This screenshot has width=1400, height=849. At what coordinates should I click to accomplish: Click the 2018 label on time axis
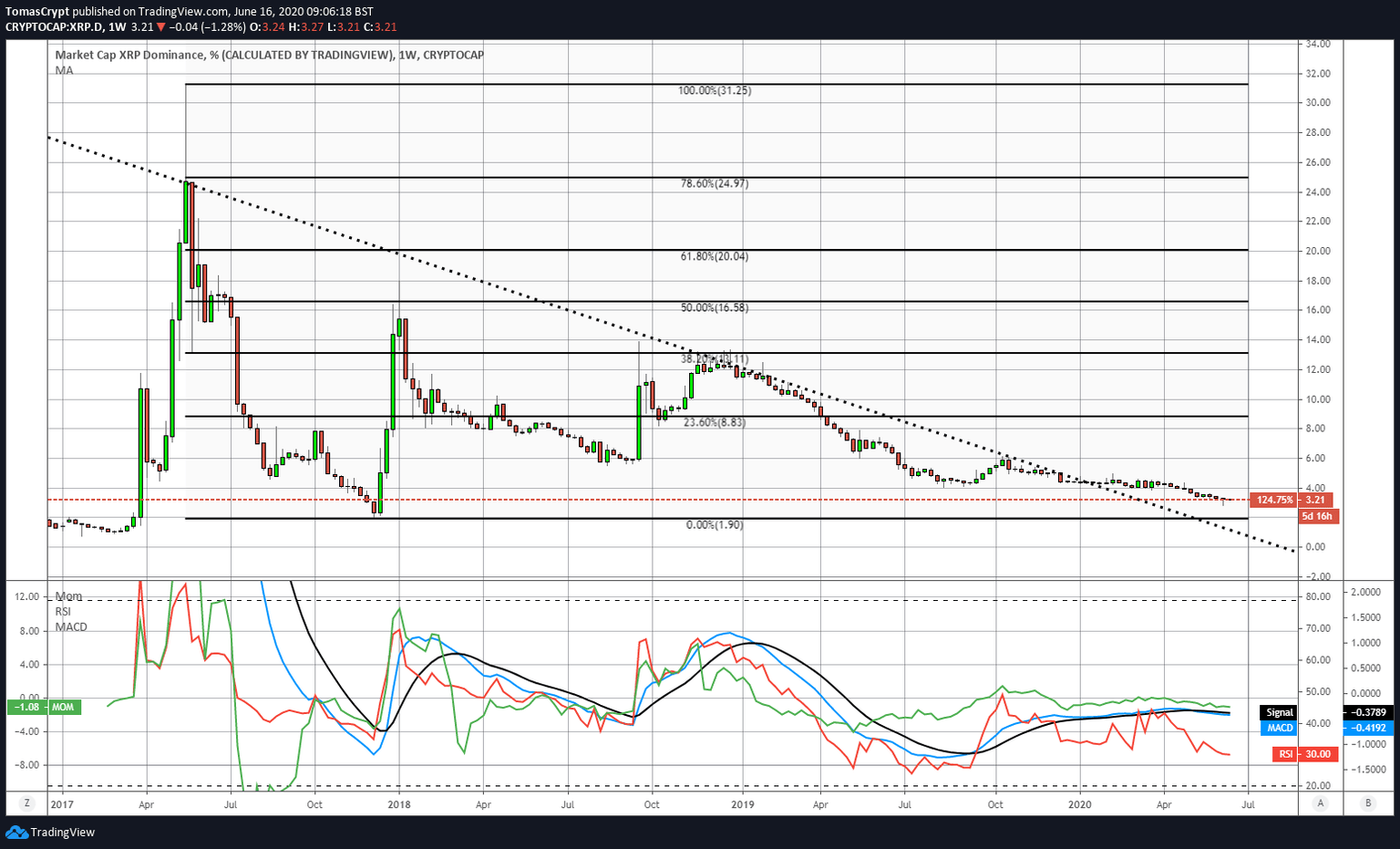398,804
